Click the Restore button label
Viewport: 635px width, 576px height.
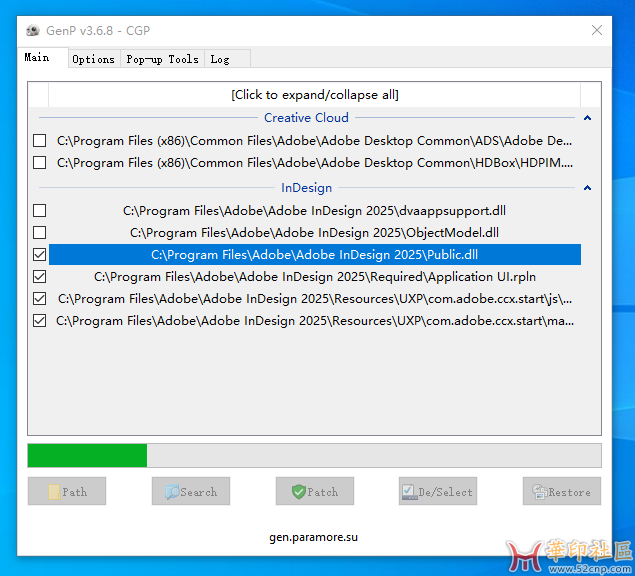(x=569, y=492)
